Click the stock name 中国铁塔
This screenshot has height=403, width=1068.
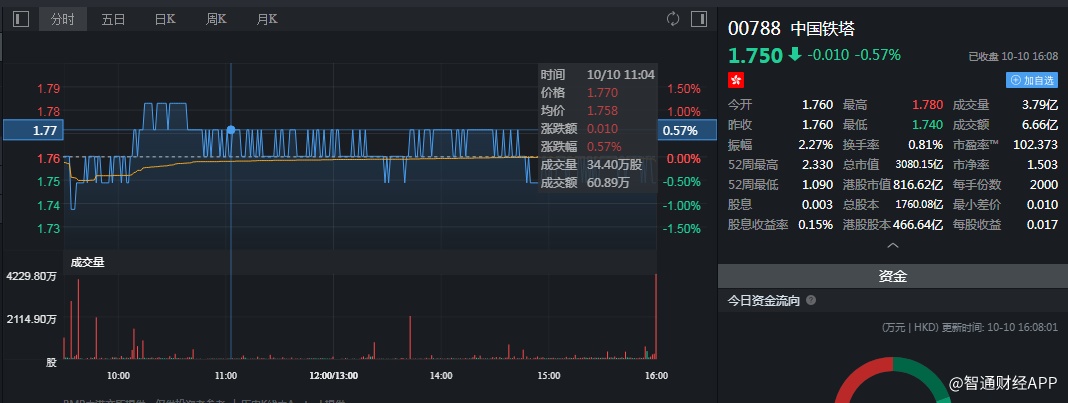coord(822,29)
